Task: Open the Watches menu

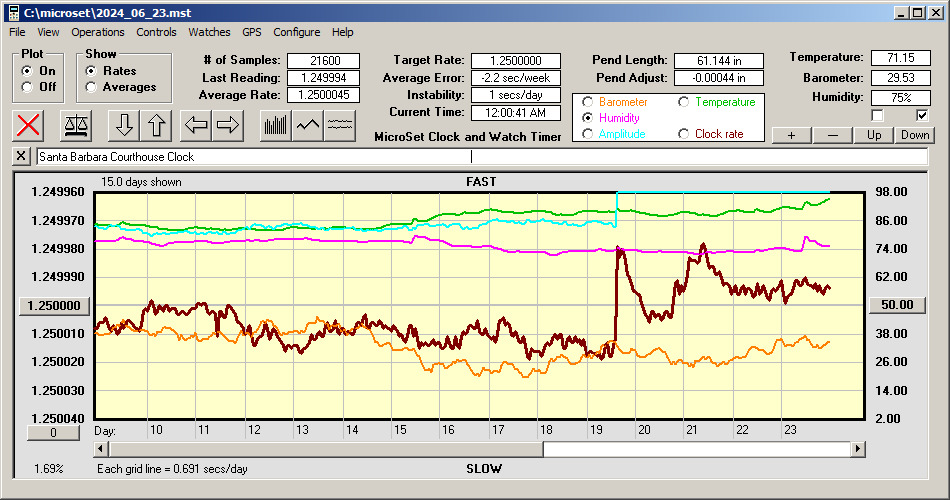Action: point(209,32)
